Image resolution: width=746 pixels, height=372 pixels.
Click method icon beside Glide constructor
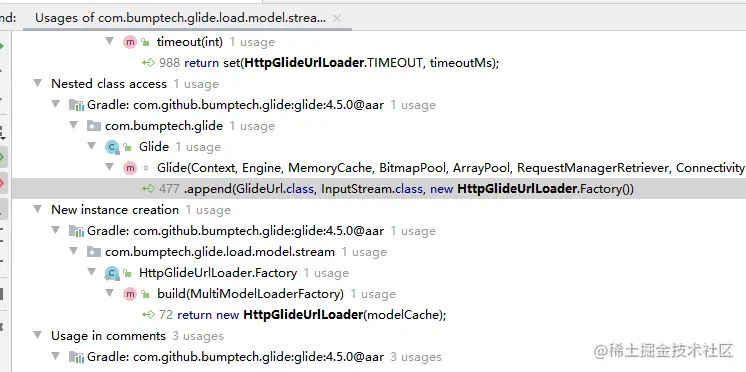pyautogui.click(x=130, y=168)
